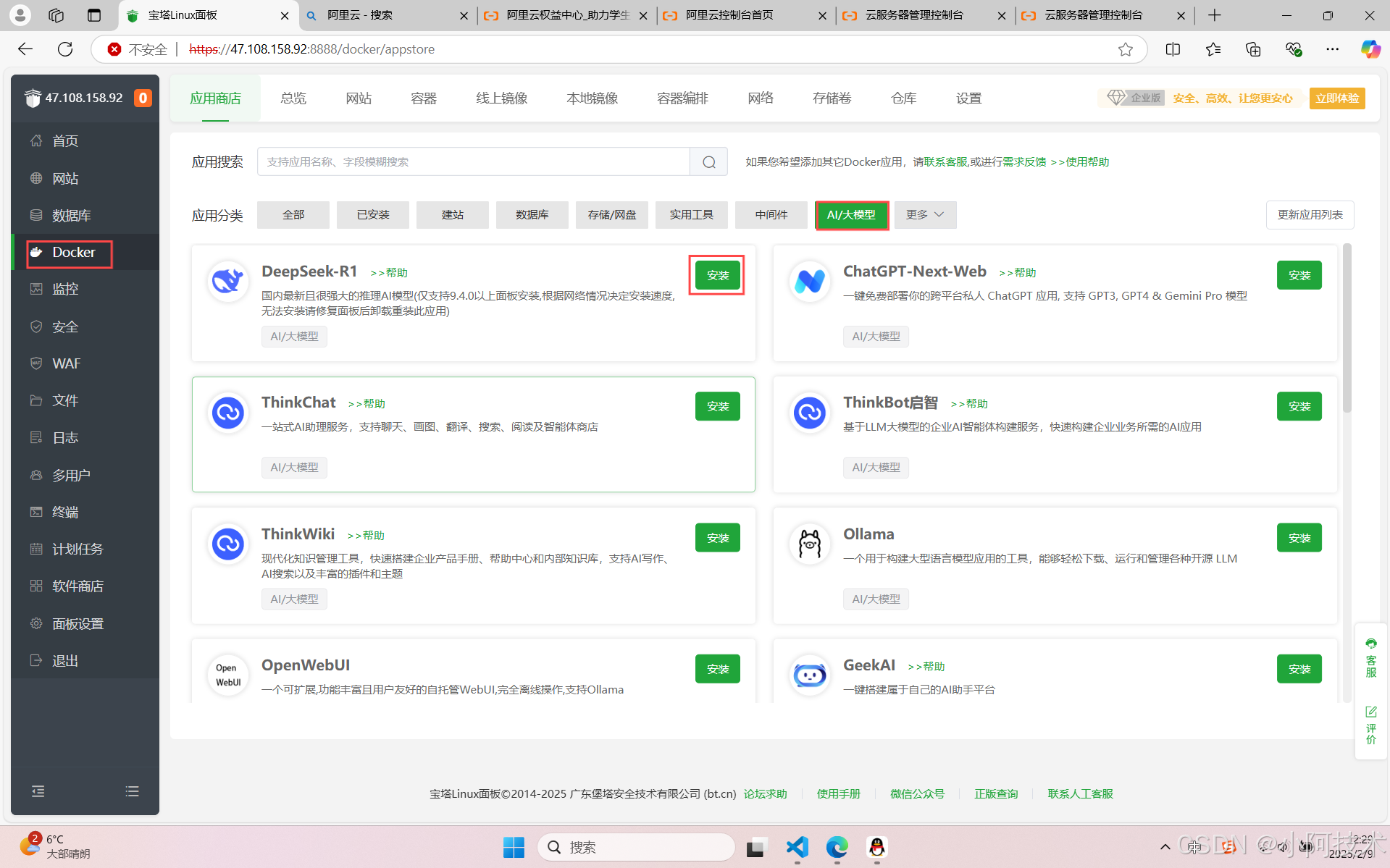Open the Copilot icon in Edge
Viewport: 1390px width, 868px height.
point(1370,49)
